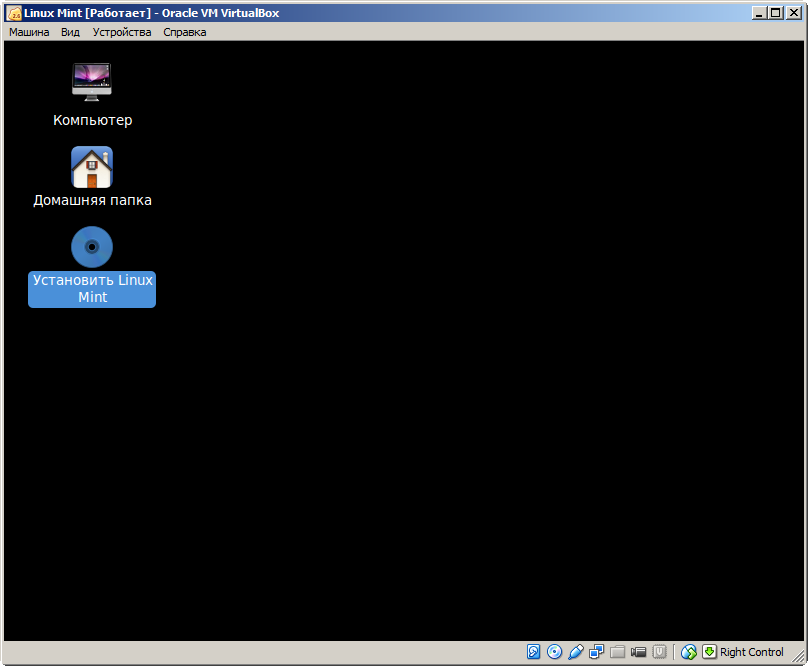This screenshot has width=808, height=666.
Task: Maximize the VirtualBox window
Action: (776, 13)
